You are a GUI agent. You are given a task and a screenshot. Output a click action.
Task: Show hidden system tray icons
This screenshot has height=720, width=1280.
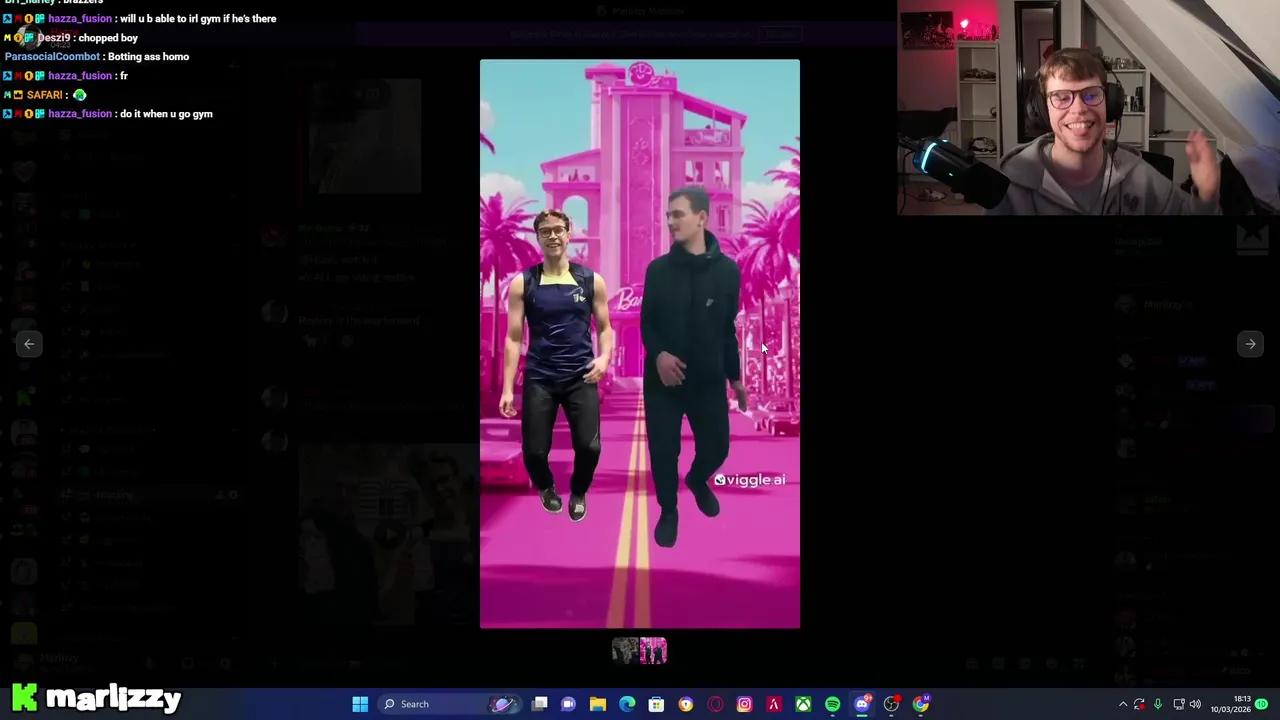pos(1122,705)
